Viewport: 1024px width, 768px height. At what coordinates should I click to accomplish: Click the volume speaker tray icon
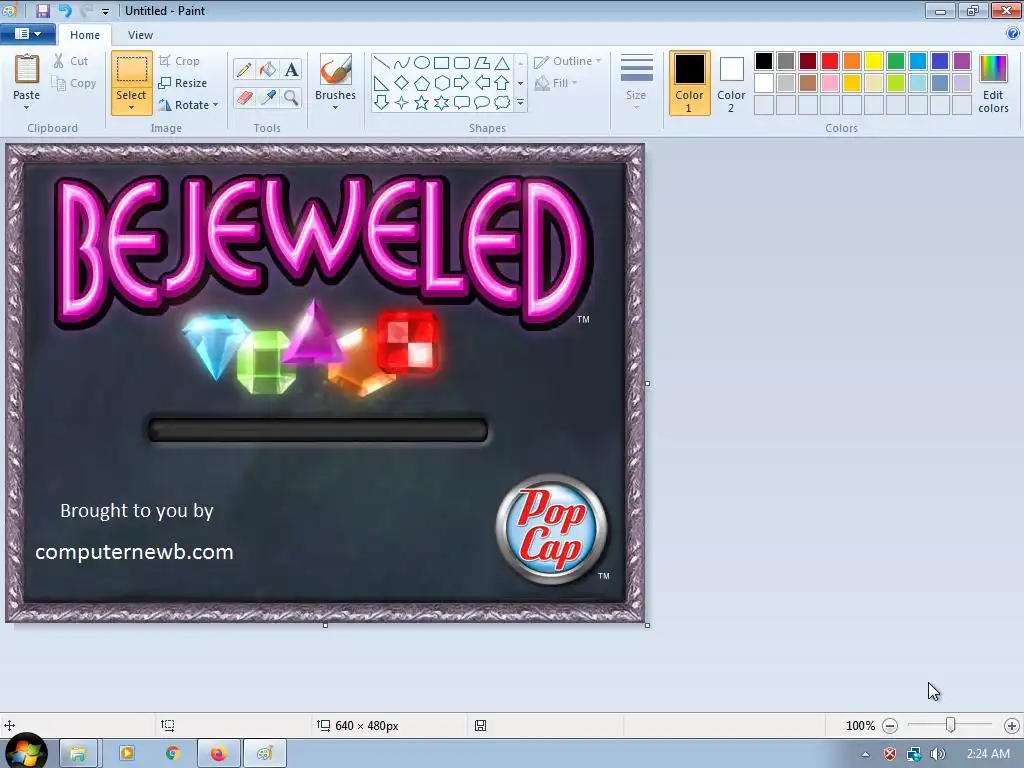pyautogui.click(x=938, y=754)
